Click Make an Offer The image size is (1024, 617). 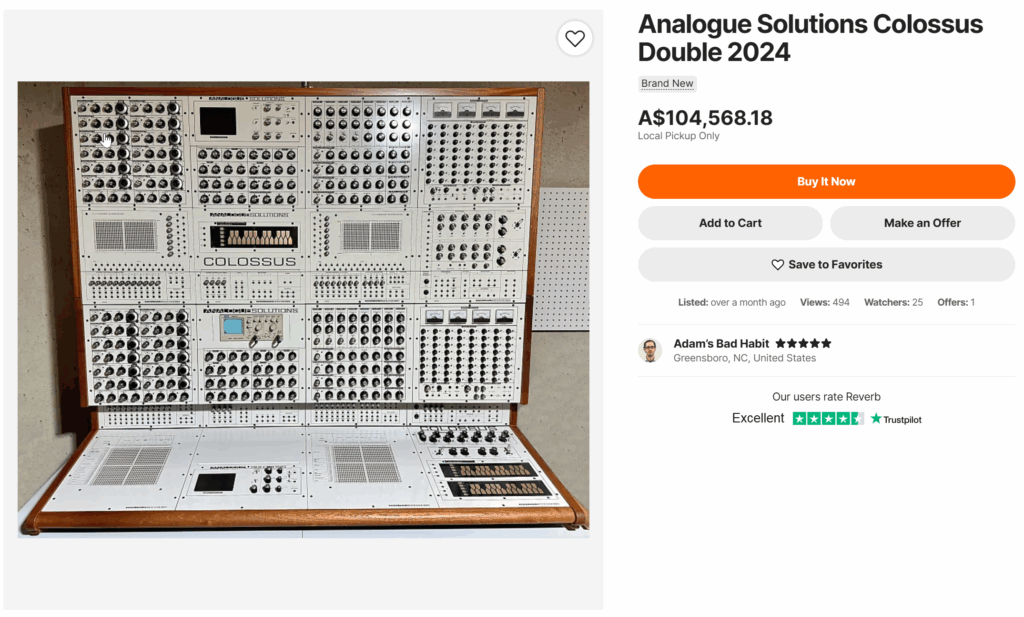coord(922,223)
